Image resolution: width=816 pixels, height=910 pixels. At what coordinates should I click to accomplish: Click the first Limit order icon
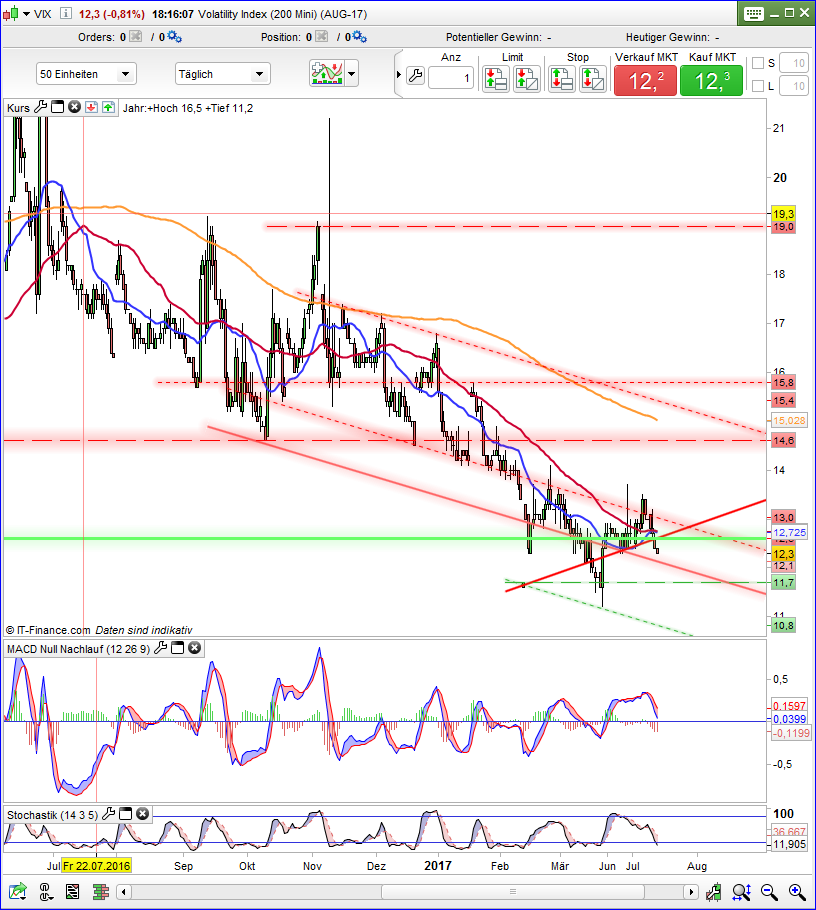tap(496, 79)
